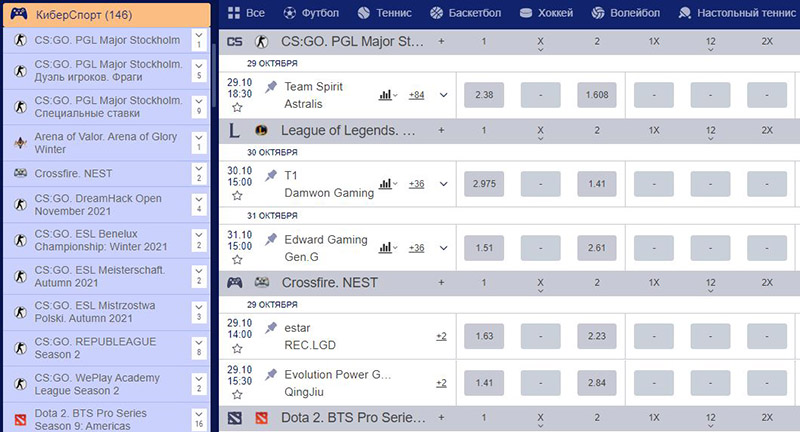
Task: Click Crossfire icon in sidebar list
Action: (20, 173)
